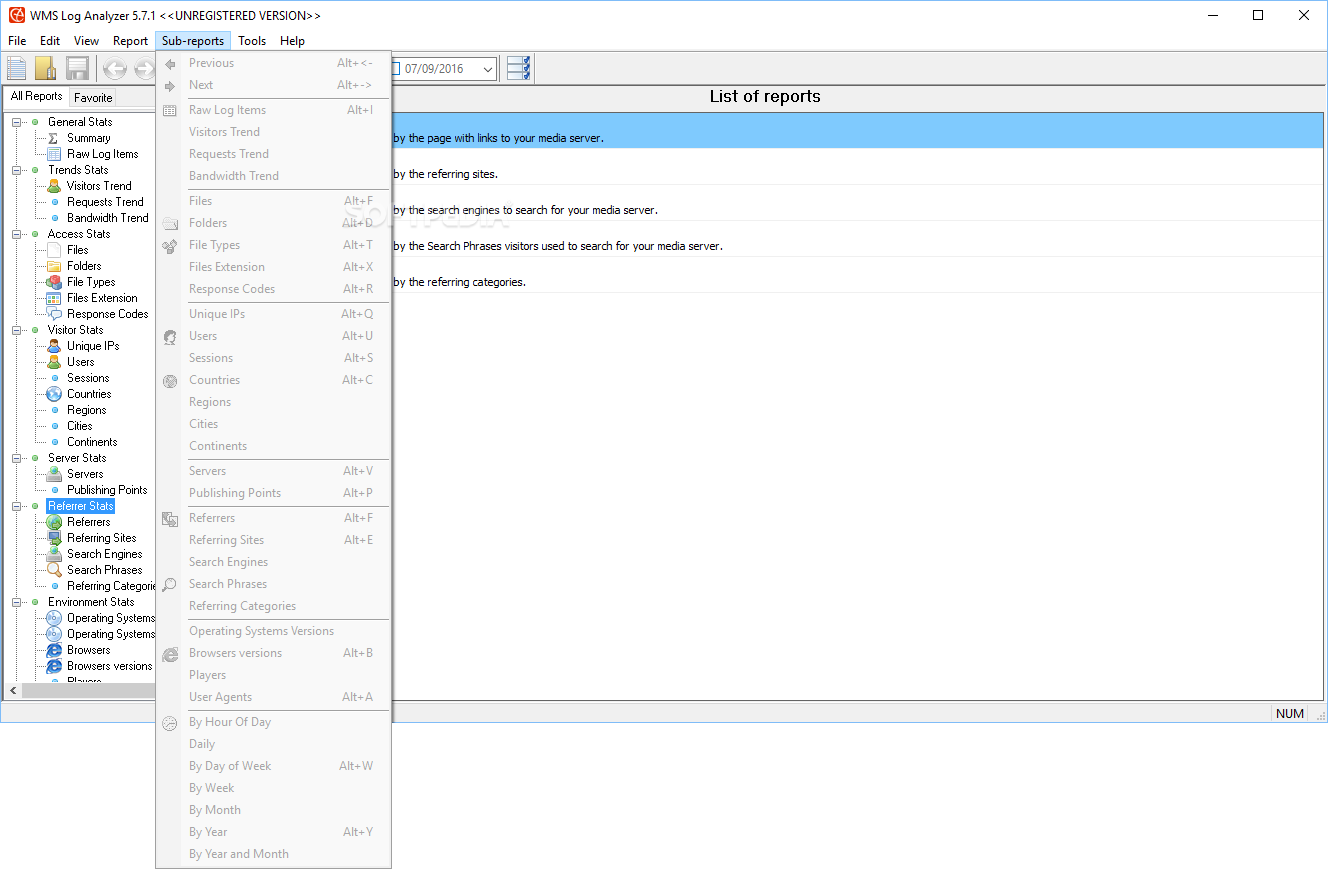Open the Tools menu
Viewport: 1328px width, 869px height.
point(252,41)
